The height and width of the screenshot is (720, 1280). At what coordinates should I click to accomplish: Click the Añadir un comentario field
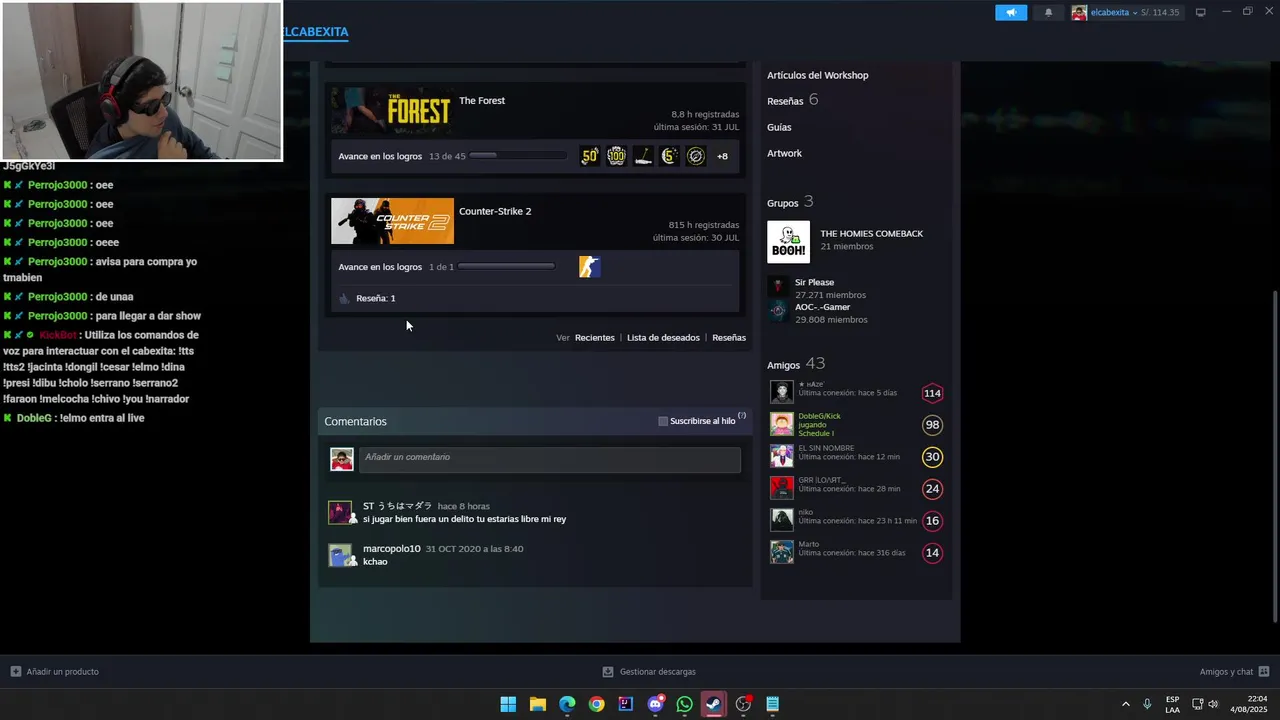tap(550, 459)
